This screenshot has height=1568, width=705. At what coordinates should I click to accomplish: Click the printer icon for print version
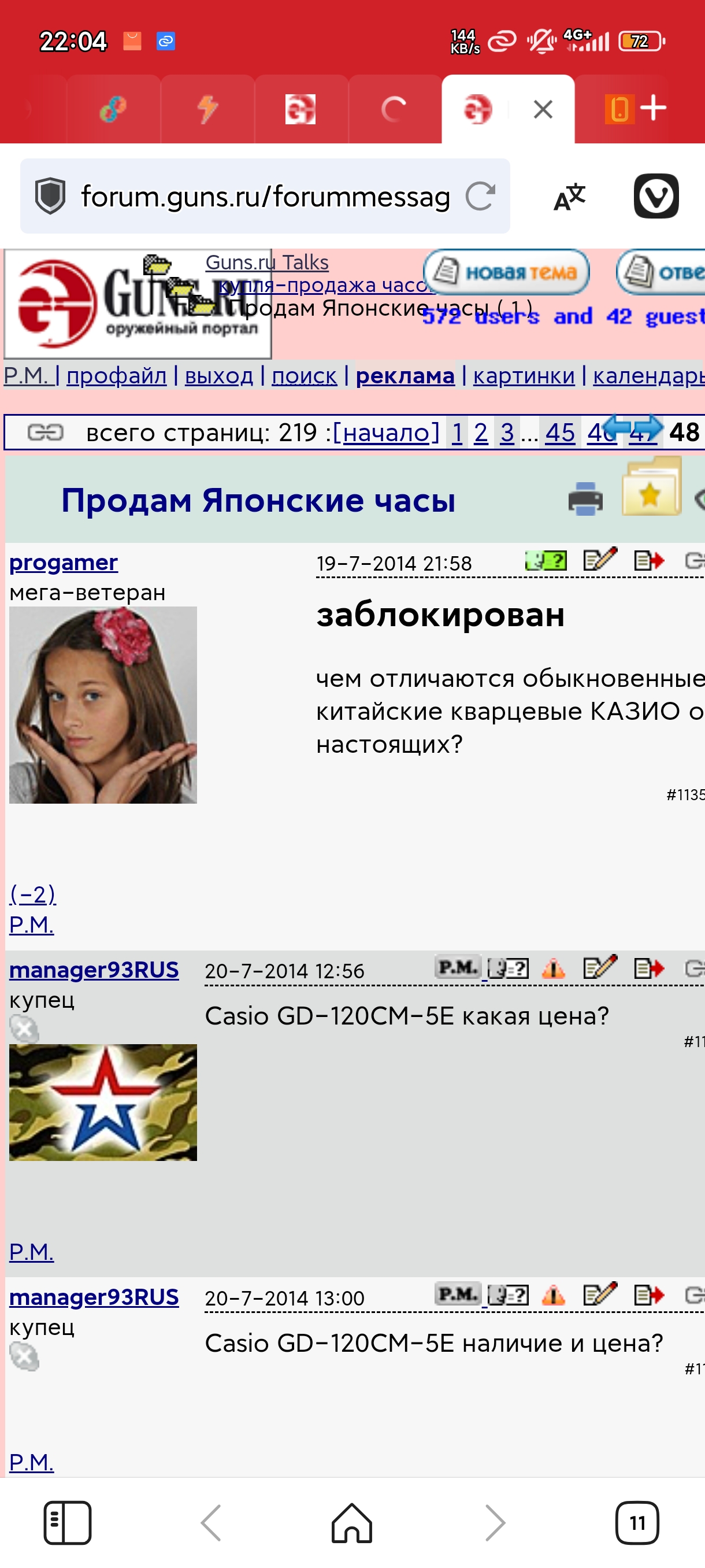pyautogui.click(x=585, y=498)
